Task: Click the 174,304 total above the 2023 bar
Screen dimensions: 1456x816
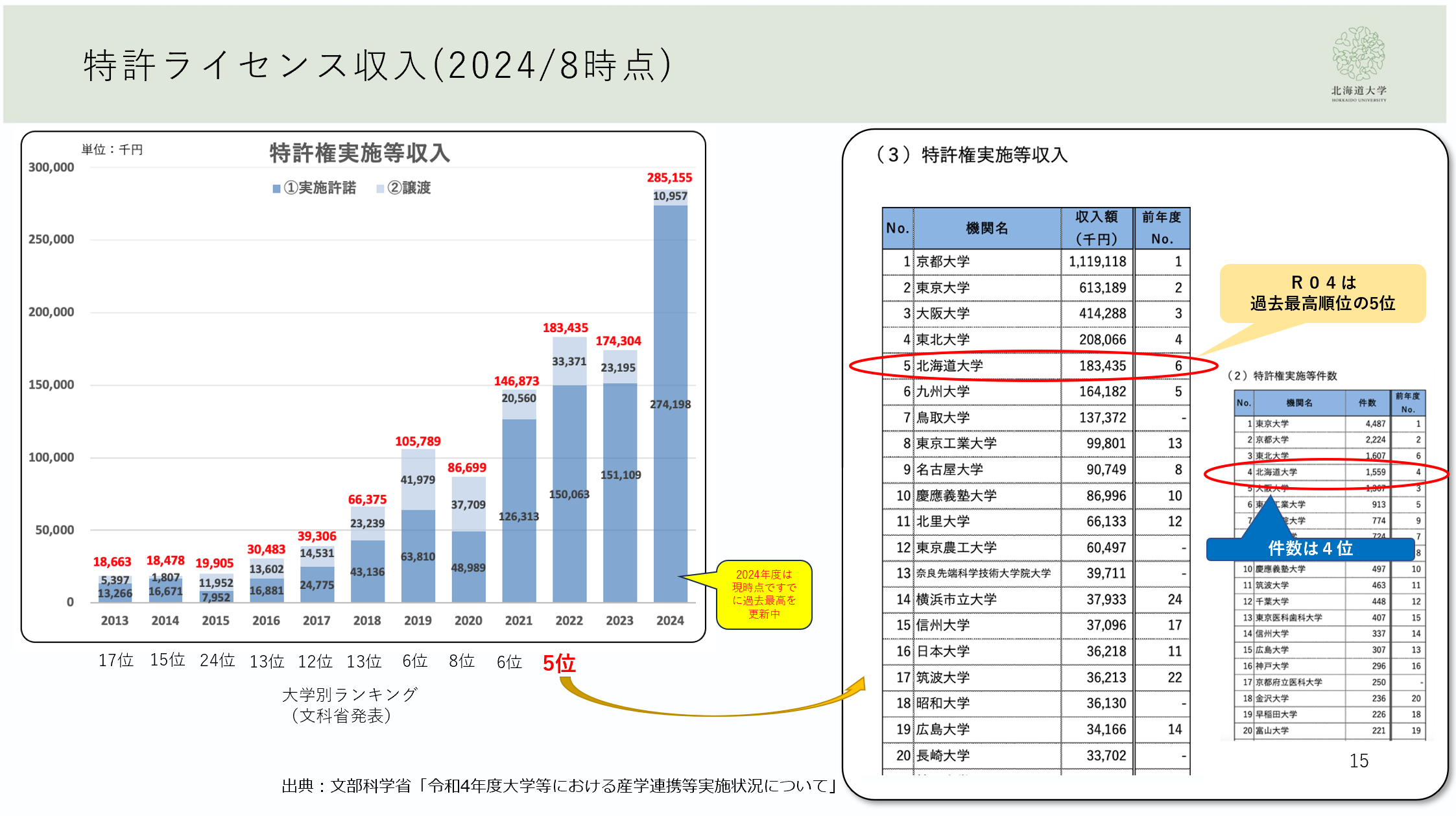Action: [618, 341]
